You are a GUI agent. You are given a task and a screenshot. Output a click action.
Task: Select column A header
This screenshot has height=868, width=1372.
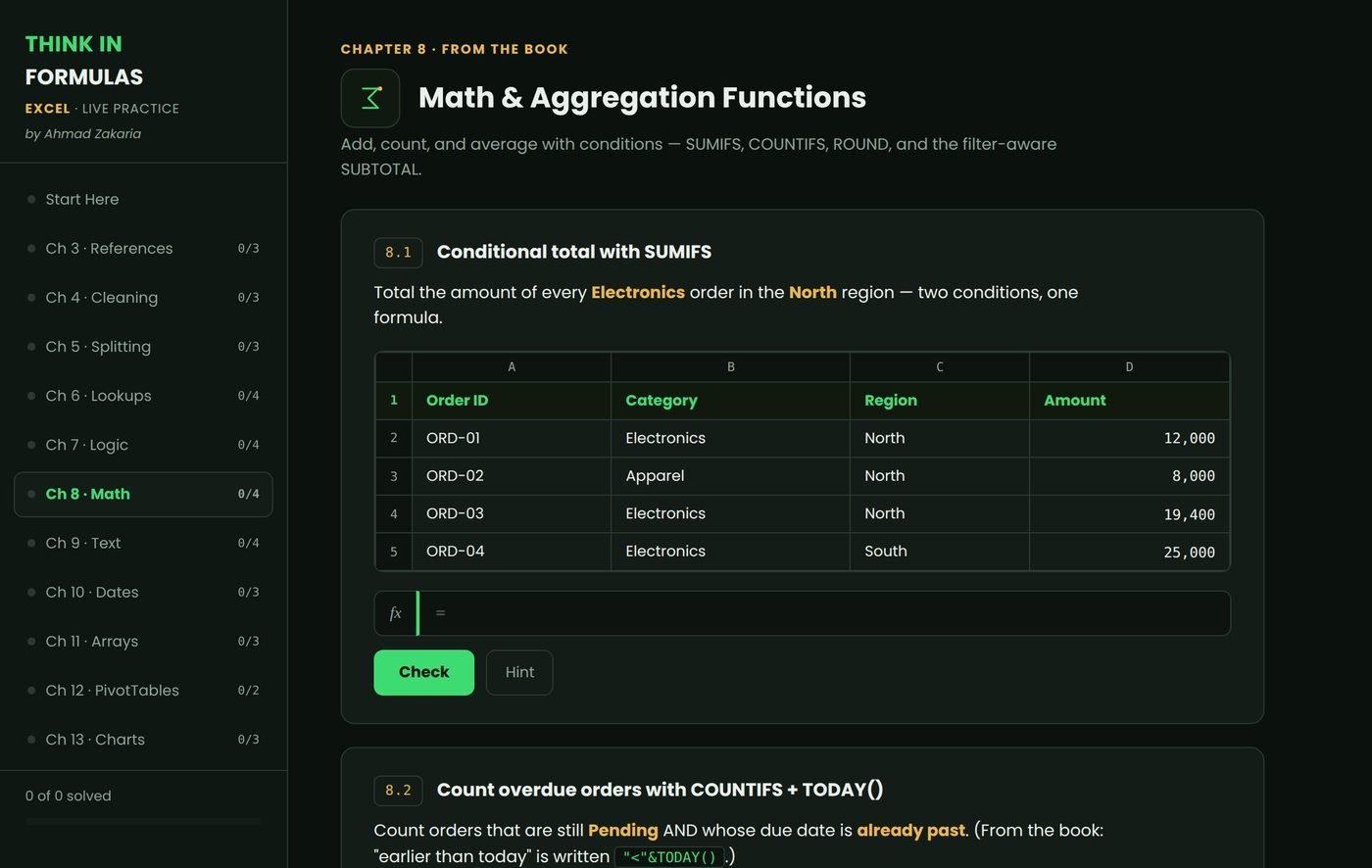[x=512, y=366]
